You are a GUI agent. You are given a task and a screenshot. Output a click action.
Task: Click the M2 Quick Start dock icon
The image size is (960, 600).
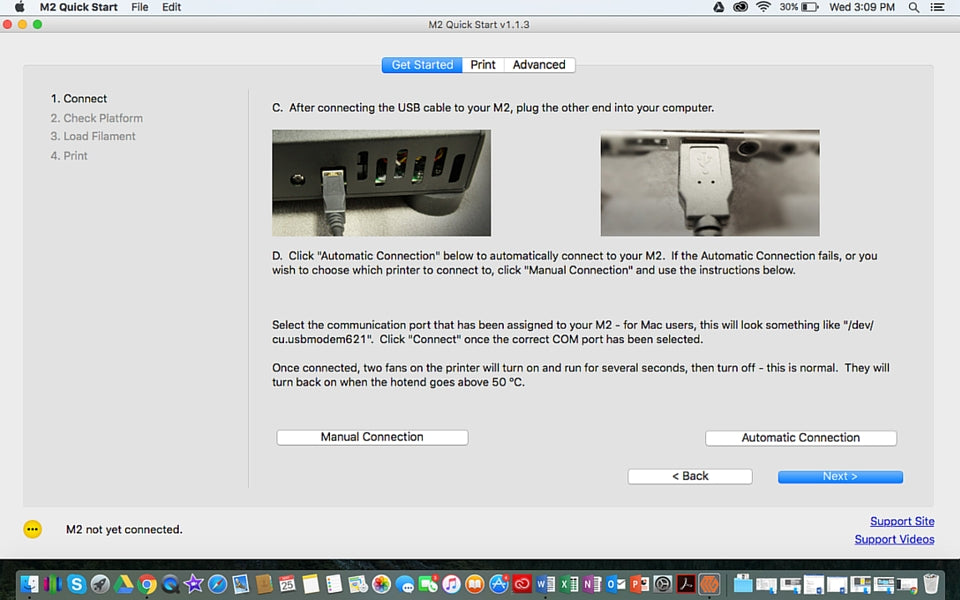709,583
